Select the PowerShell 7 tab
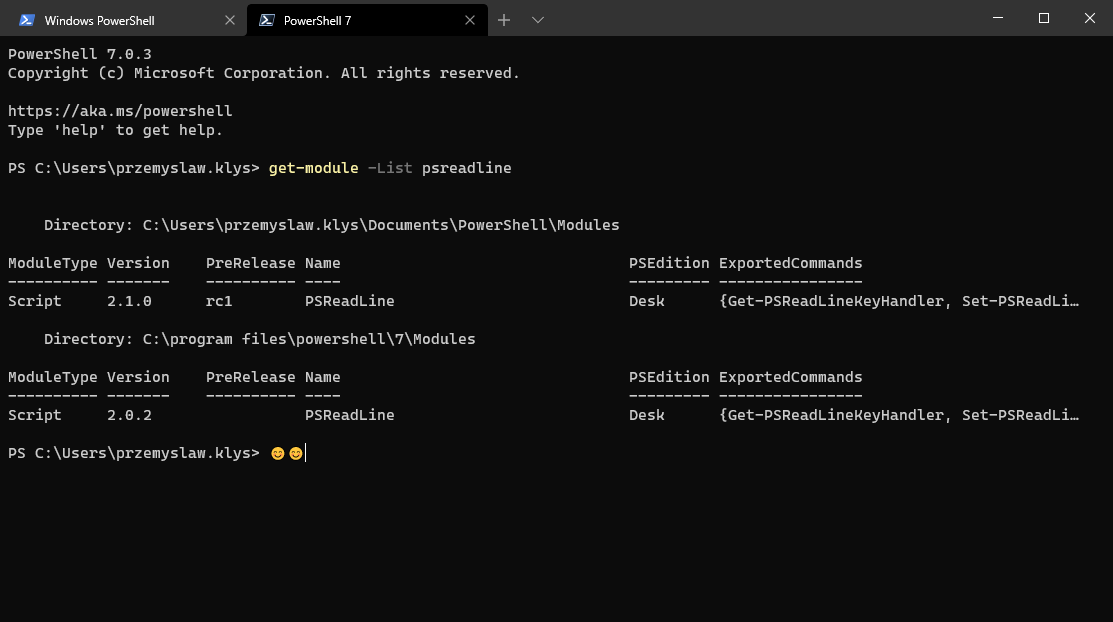 click(350, 19)
